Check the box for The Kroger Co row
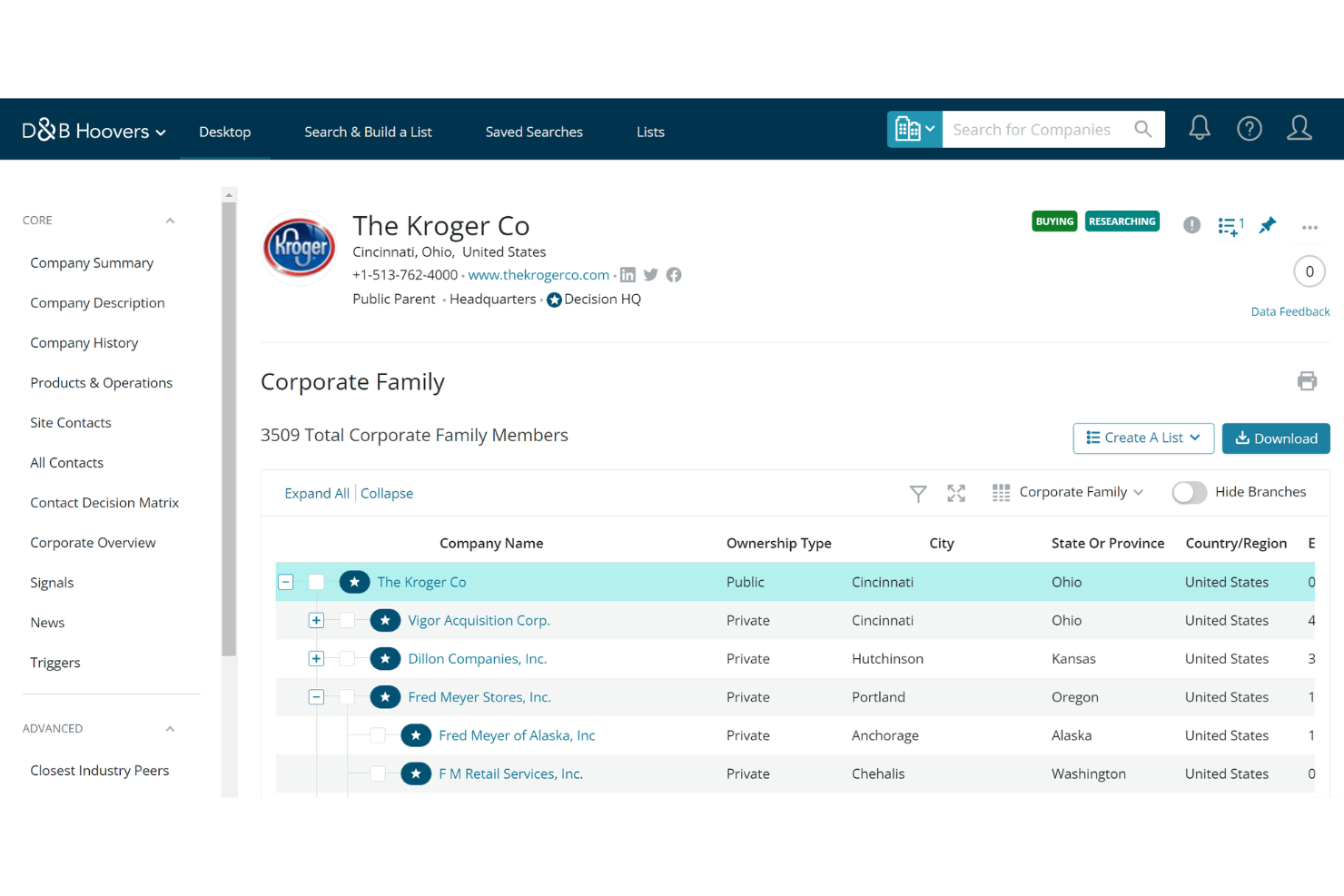Viewport: 1344px width, 896px height. [316, 582]
